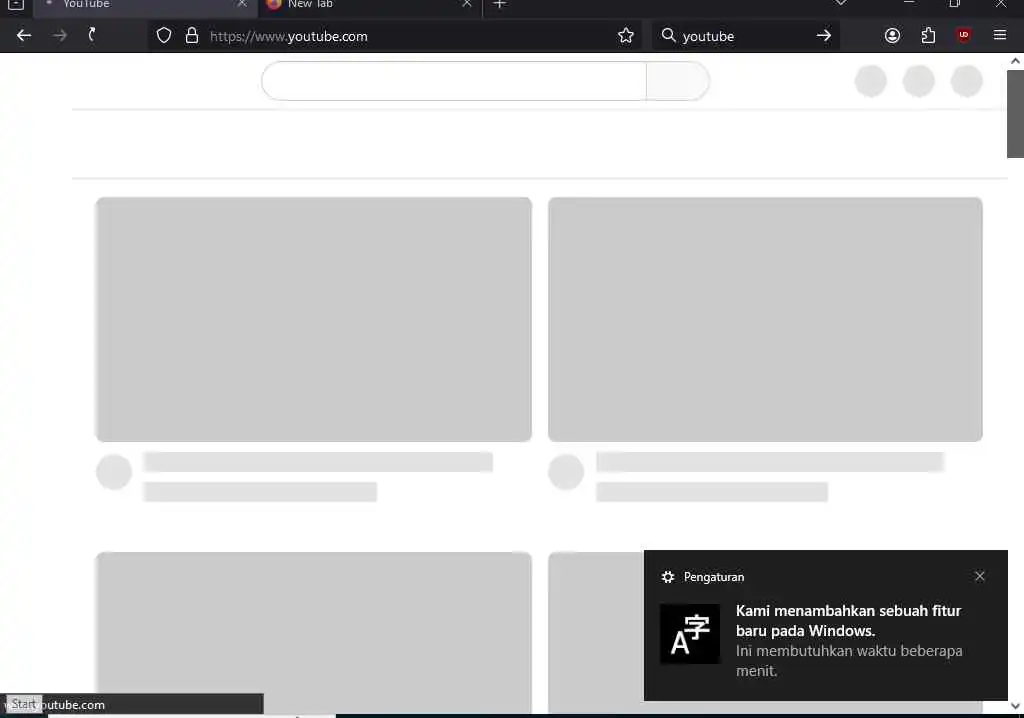The width and height of the screenshot is (1024, 718).
Task: Open the tracking protection shield icon
Action: [164, 35]
